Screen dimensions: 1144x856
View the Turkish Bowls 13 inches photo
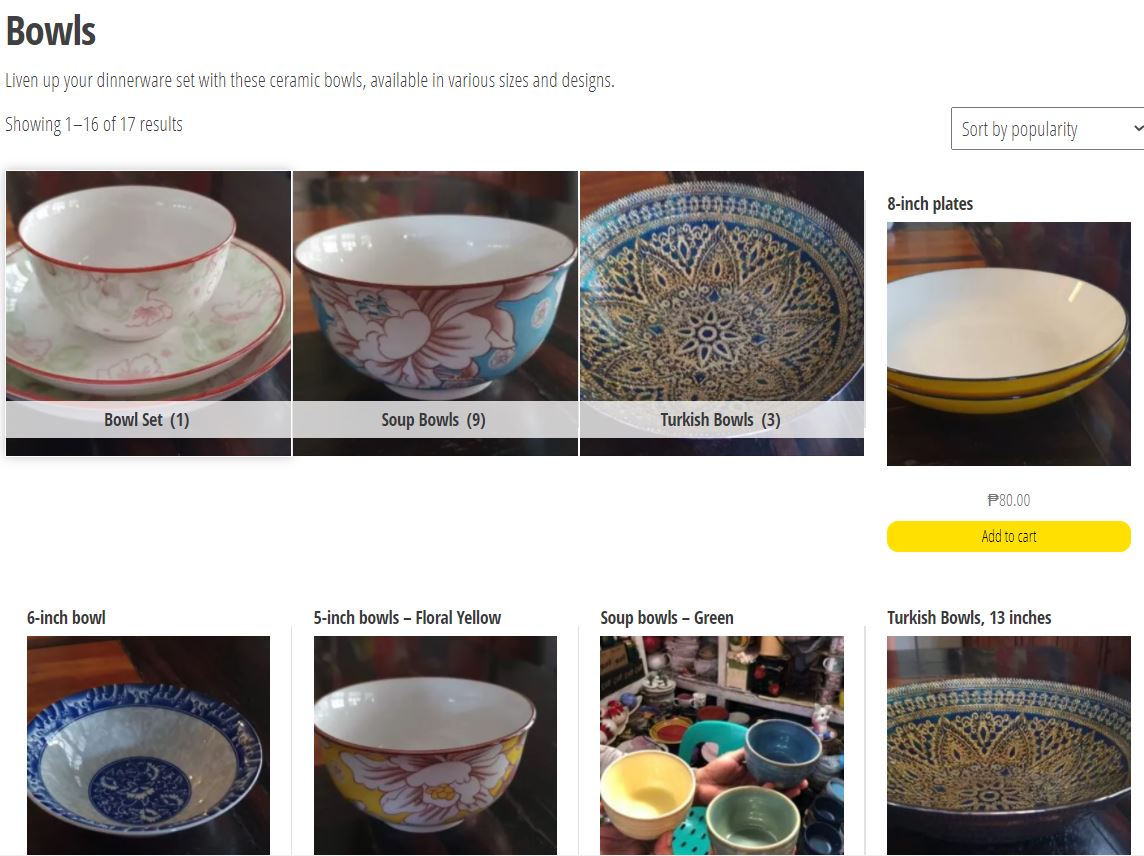pos(1008,745)
